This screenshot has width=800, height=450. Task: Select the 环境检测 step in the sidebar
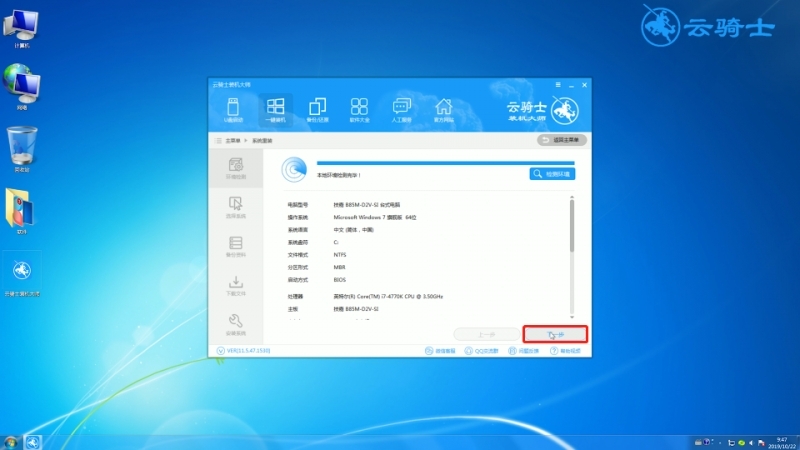tap(236, 168)
